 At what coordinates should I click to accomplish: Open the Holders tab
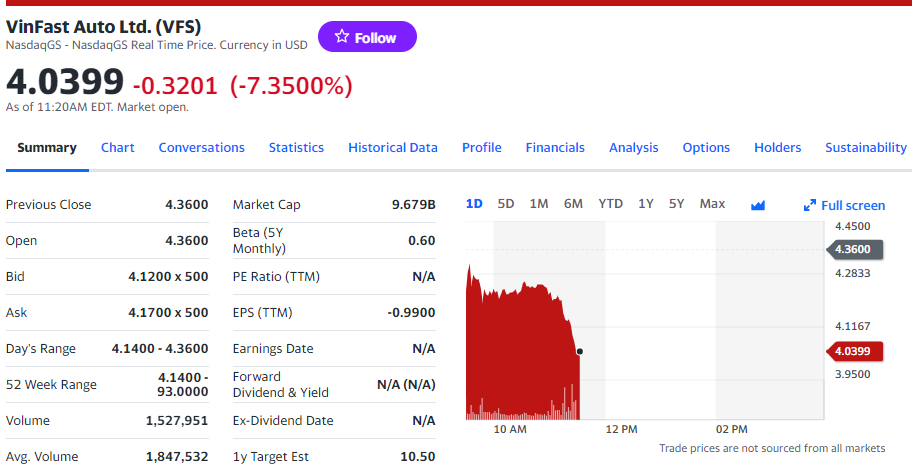(x=777, y=147)
